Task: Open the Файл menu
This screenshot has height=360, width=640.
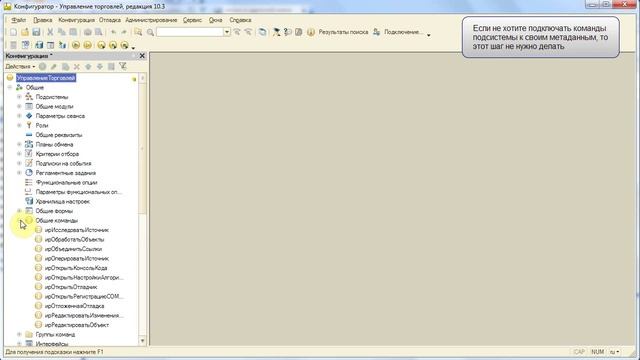Action: tap(18, 20)
